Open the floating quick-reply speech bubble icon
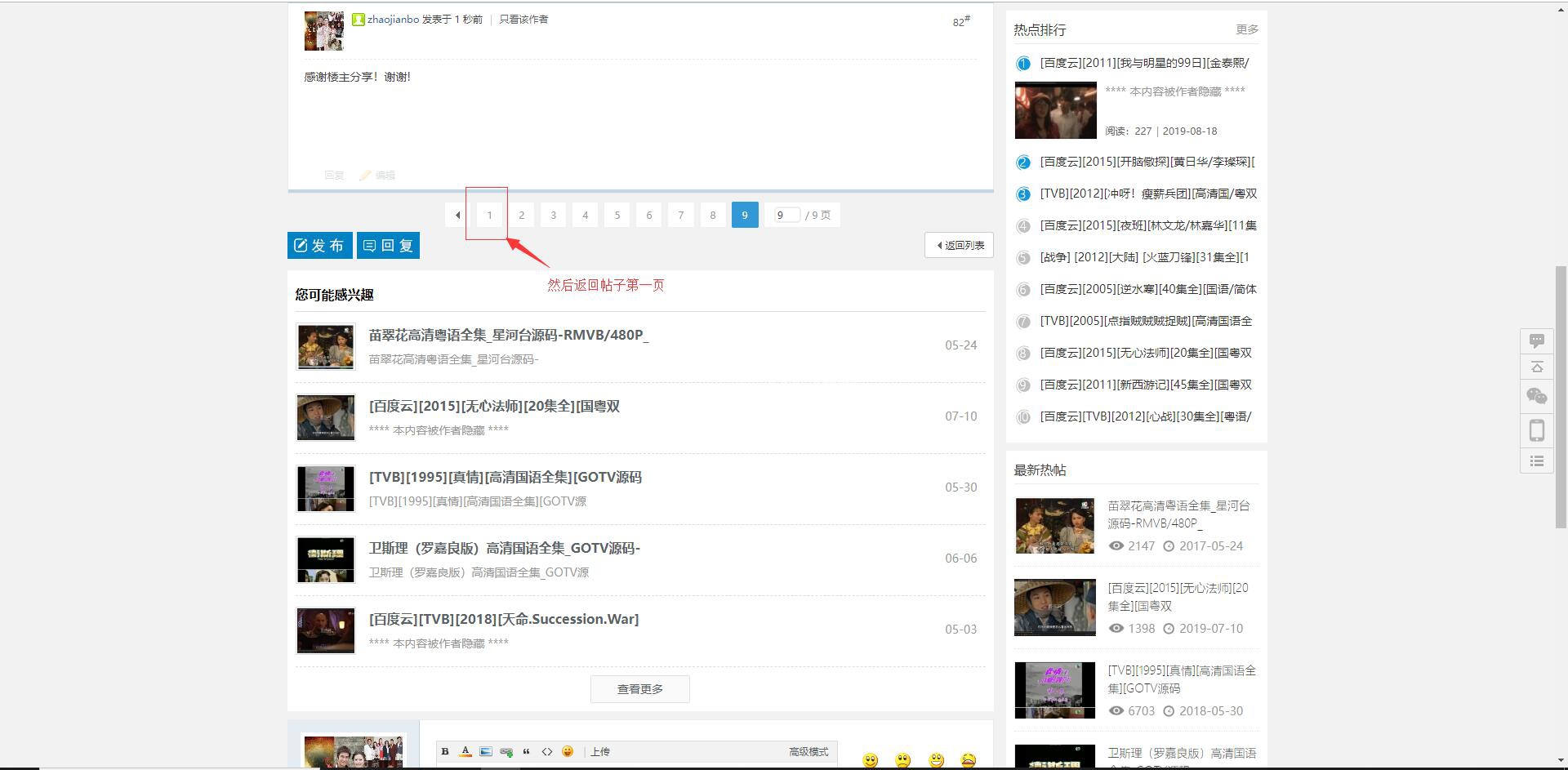The width and height of the screenshot is (1568, 770). tap(1537, 340)
